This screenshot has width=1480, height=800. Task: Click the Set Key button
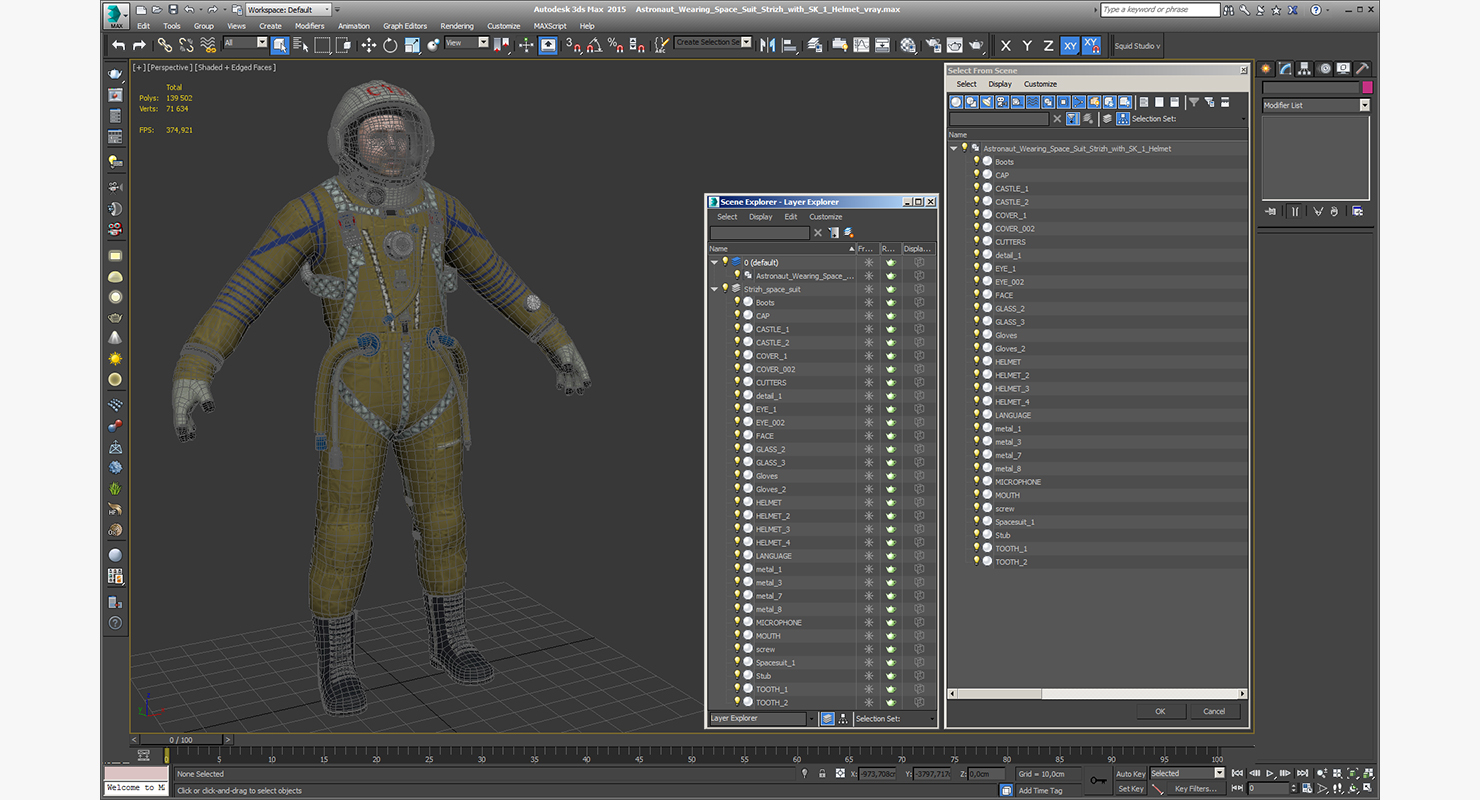1131,789
